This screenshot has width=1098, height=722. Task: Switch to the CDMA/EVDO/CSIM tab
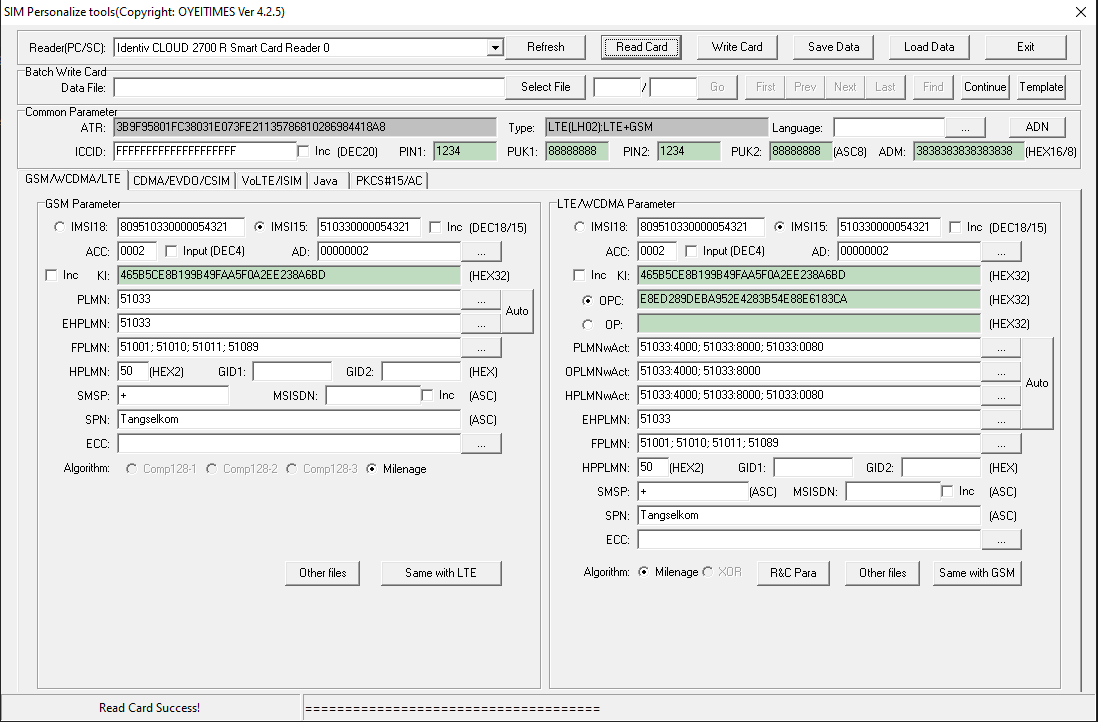181,180
